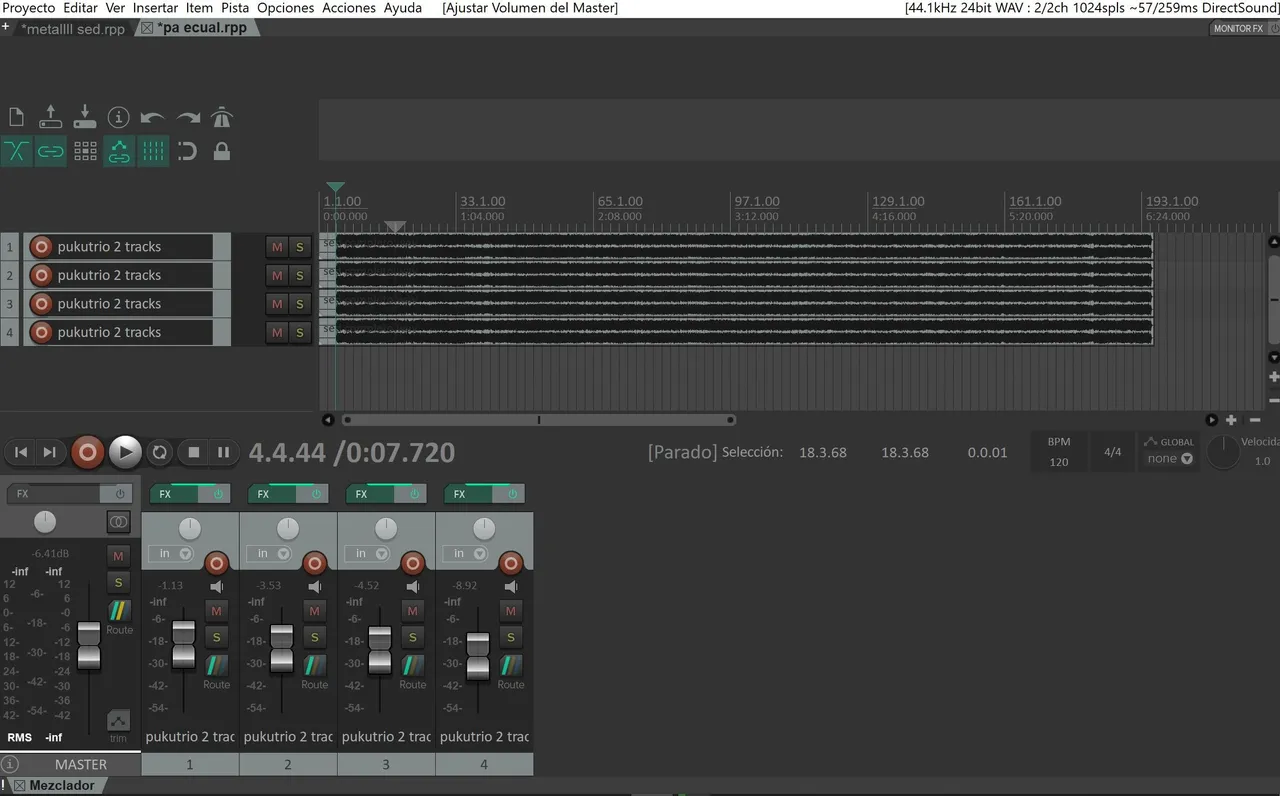Solo the master track in the mixer
Image resolution: width=1280 pixels, height=796 pixels.
pyautogui.click(x=118, y=582)
